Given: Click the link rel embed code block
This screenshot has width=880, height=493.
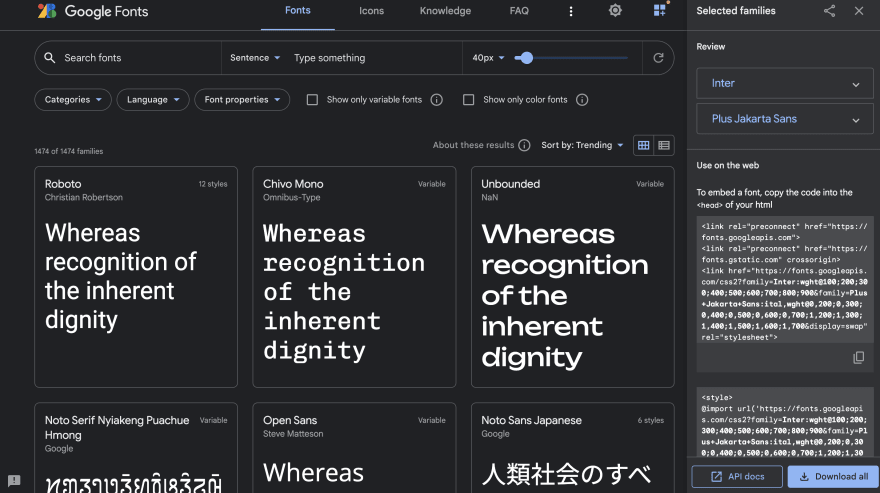Looking at the screenshot, I should point(785,282).
